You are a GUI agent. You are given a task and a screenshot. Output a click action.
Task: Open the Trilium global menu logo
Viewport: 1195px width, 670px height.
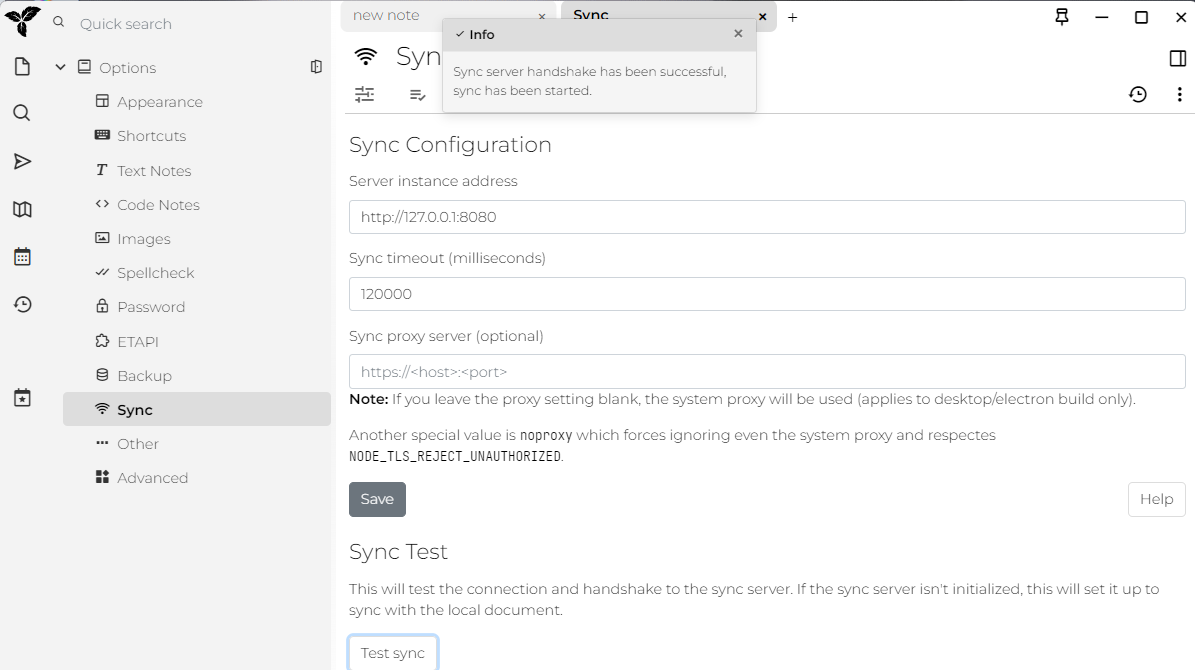coord(23,21)
